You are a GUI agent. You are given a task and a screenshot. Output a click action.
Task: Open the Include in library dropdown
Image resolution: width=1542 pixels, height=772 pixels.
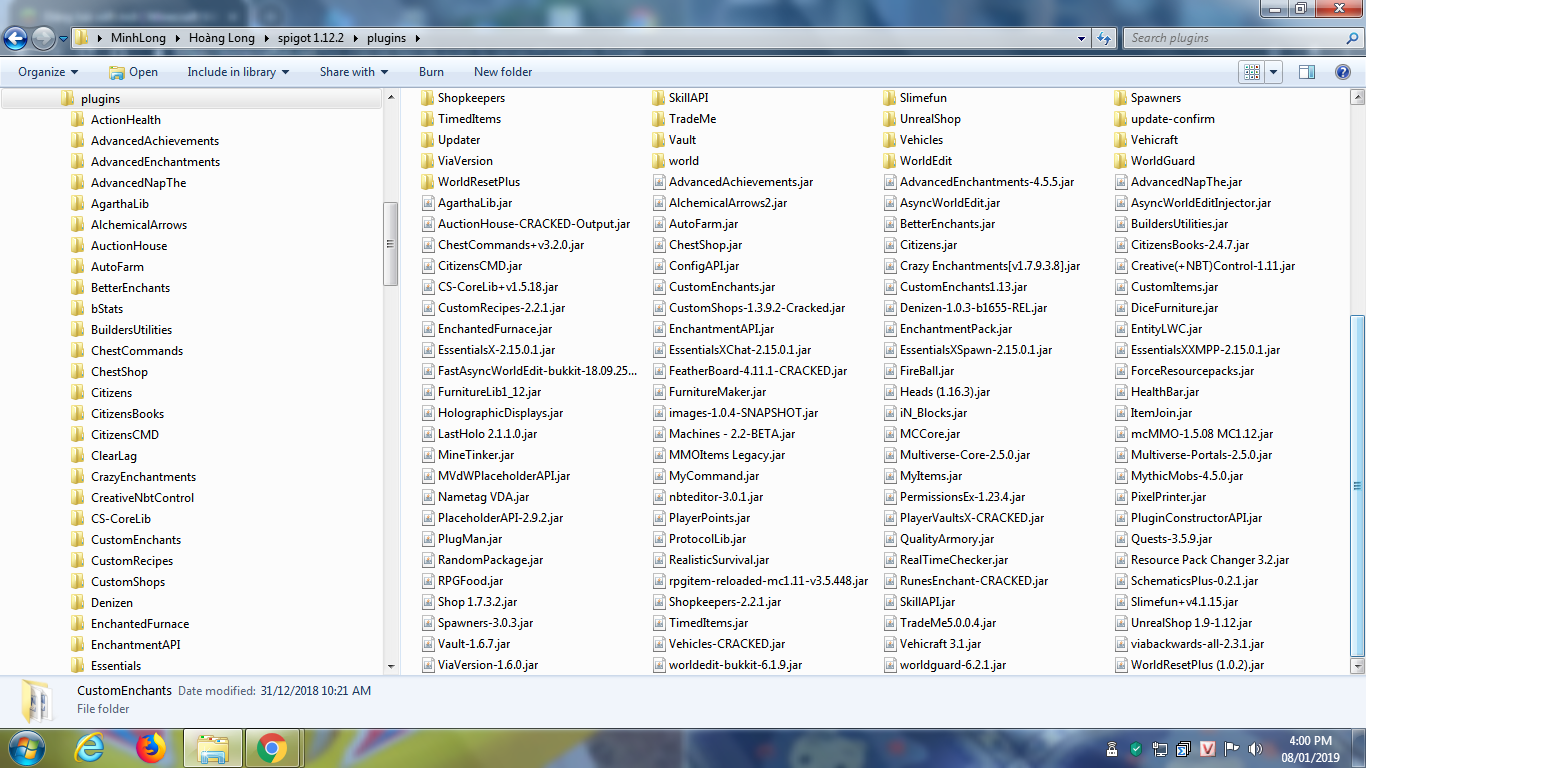click(x=238, y=72)
